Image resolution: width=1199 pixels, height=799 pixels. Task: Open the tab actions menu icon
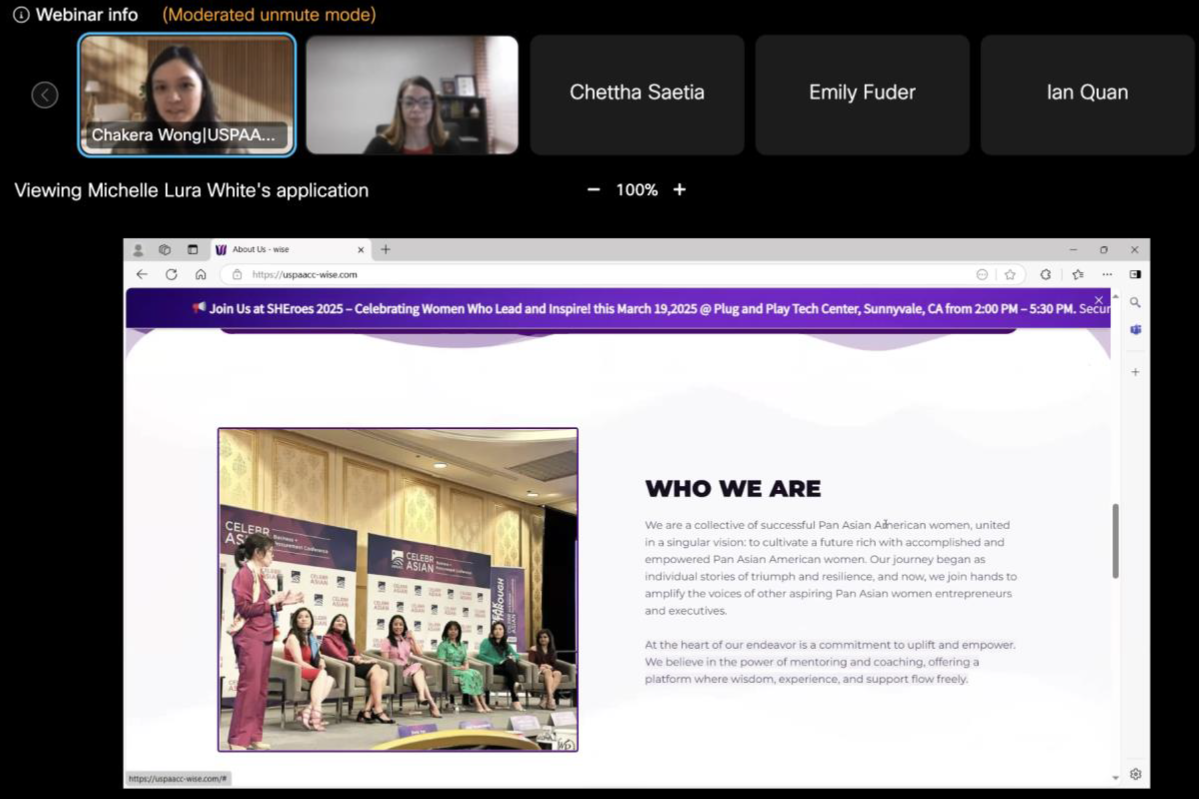click(193, 249)
